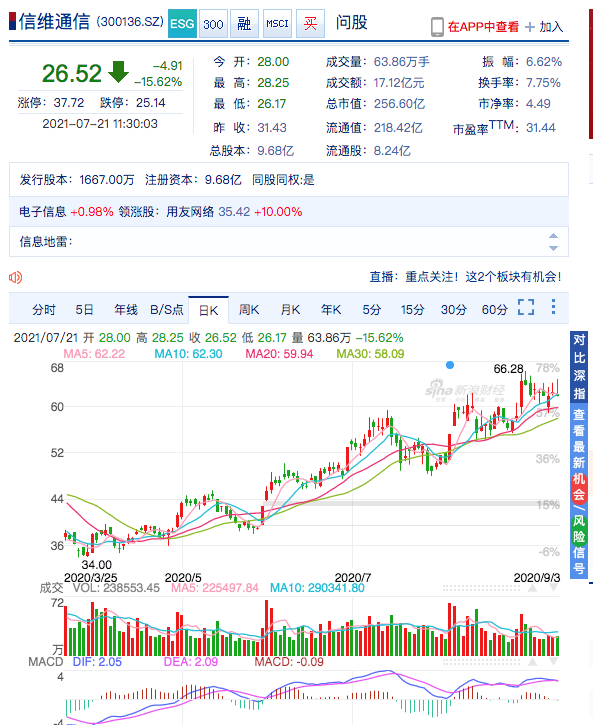Click DIF: 2.05 MACD value

coord(97,662)
